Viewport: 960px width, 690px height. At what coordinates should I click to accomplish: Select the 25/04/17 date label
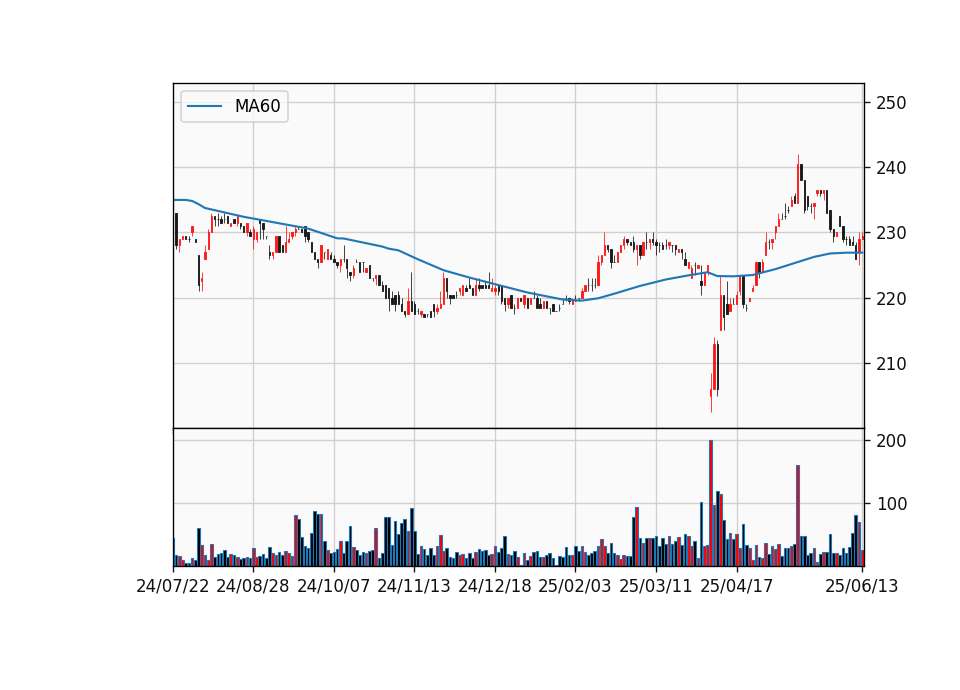(x=737, y=586)
